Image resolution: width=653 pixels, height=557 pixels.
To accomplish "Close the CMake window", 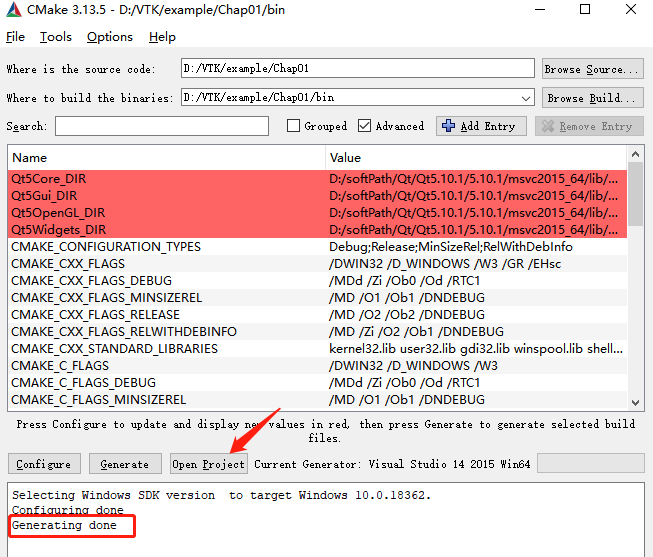I will pyautogui.click(x=631, y=9).
